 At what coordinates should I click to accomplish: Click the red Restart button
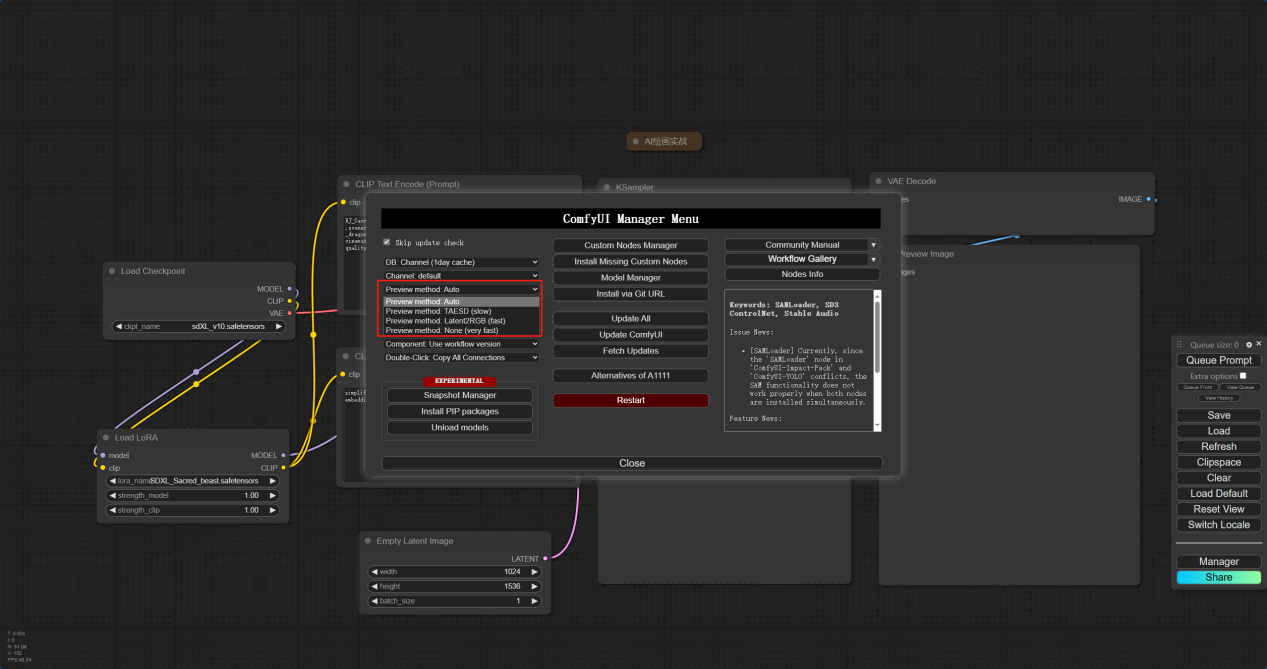[631, 400]
